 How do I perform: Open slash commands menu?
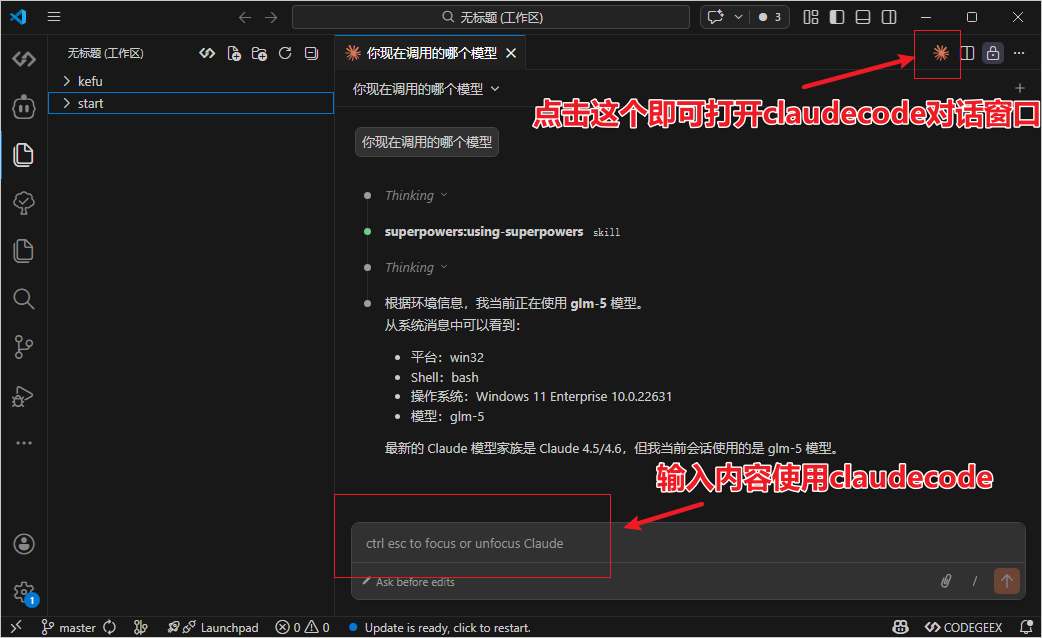975,582
